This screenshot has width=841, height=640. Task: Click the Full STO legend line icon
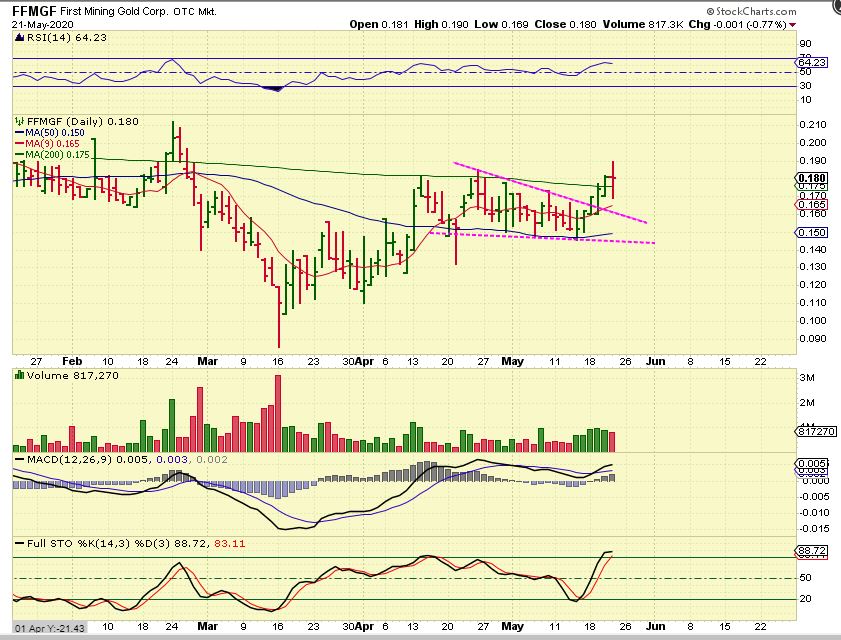(18, 542)
